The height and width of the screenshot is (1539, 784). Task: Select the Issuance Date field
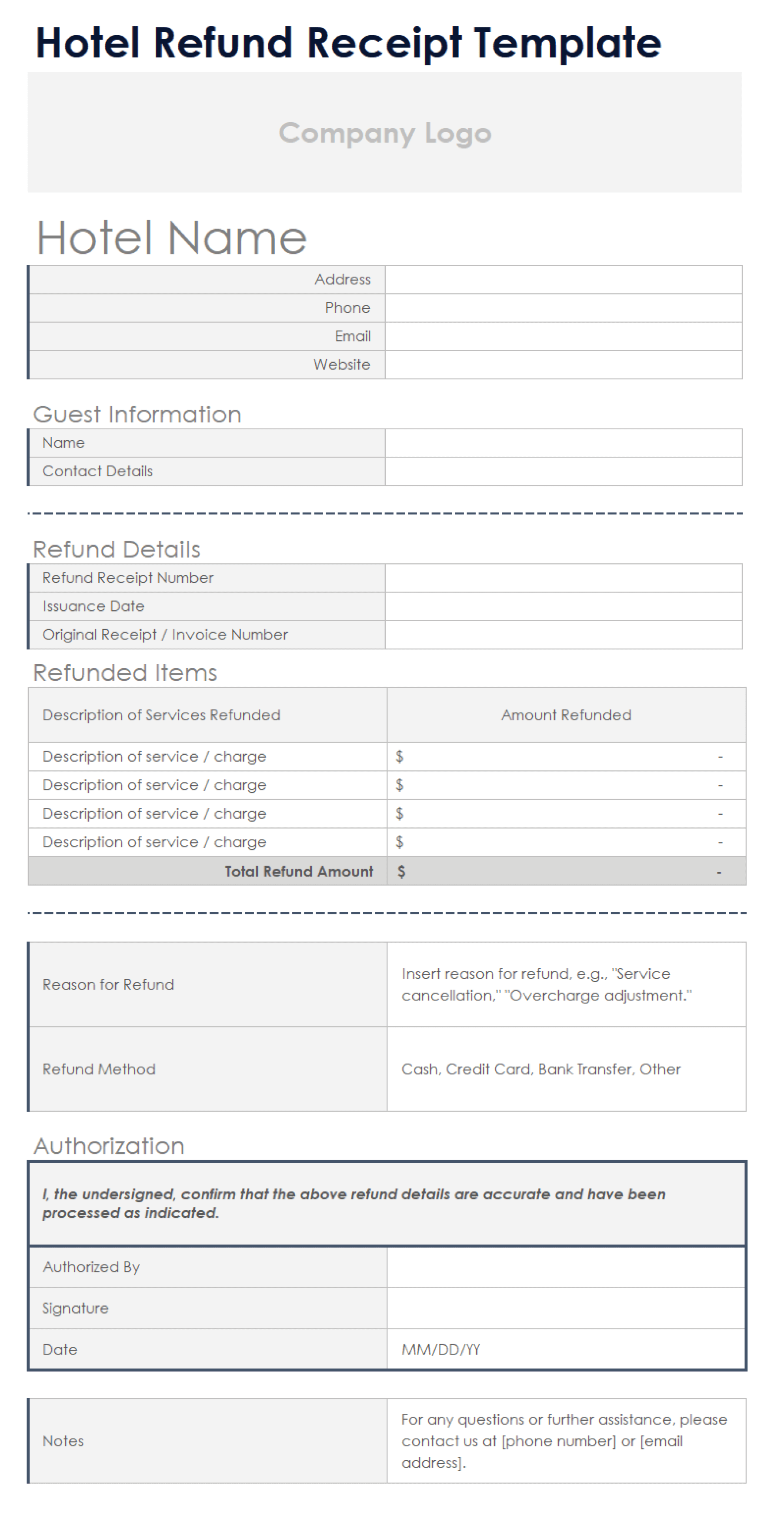pos(563,606)
